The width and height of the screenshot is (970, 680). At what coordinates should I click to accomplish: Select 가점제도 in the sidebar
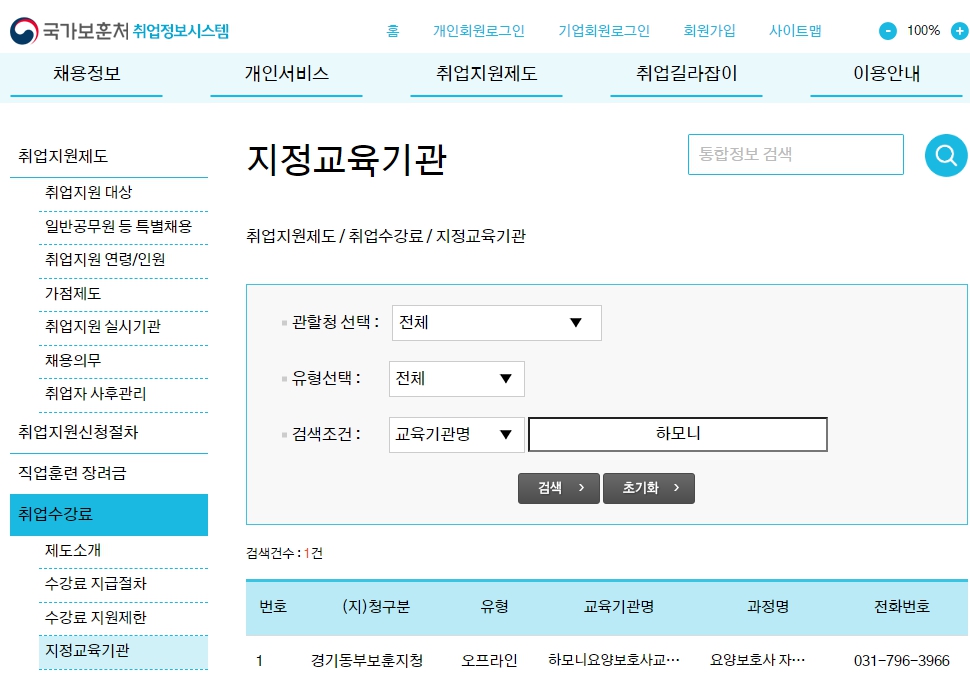pos(73,294)
